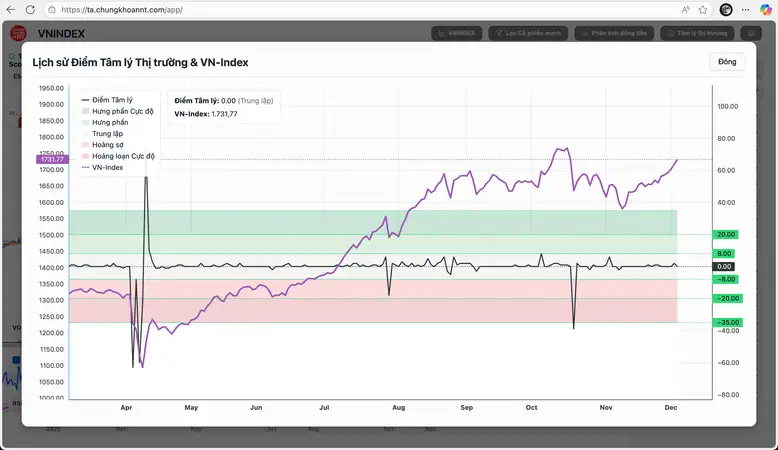Toggle Hưng phấn Cực độ legend entry

coord(122,111)
